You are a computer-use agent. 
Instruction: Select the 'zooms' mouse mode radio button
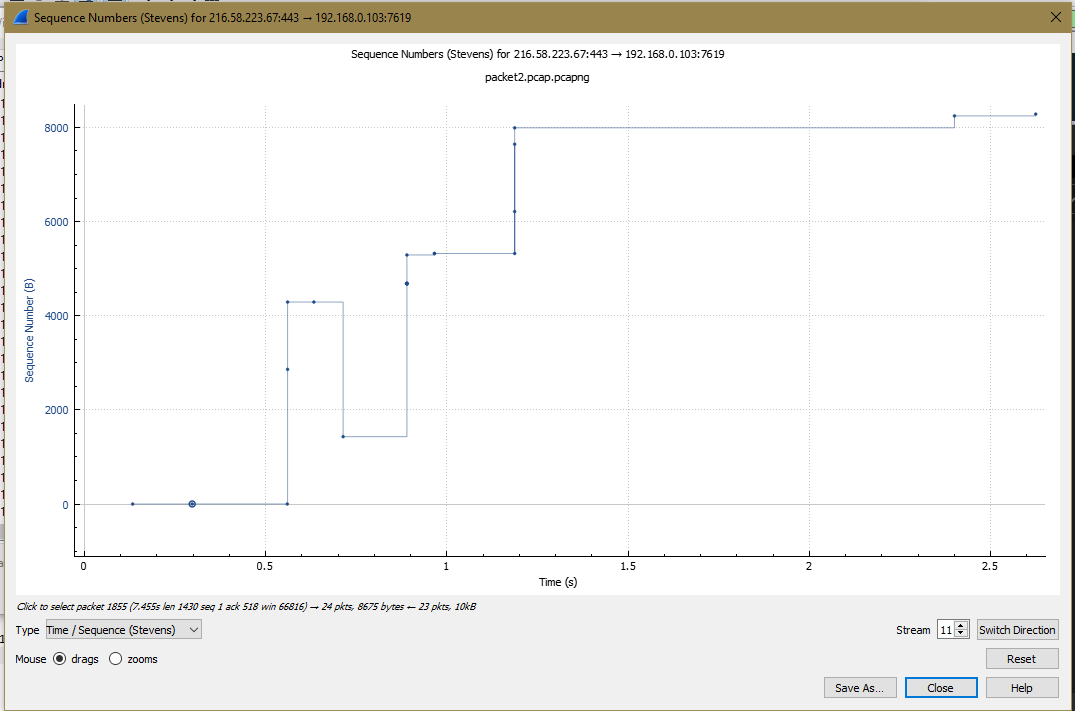pos(116,659)
